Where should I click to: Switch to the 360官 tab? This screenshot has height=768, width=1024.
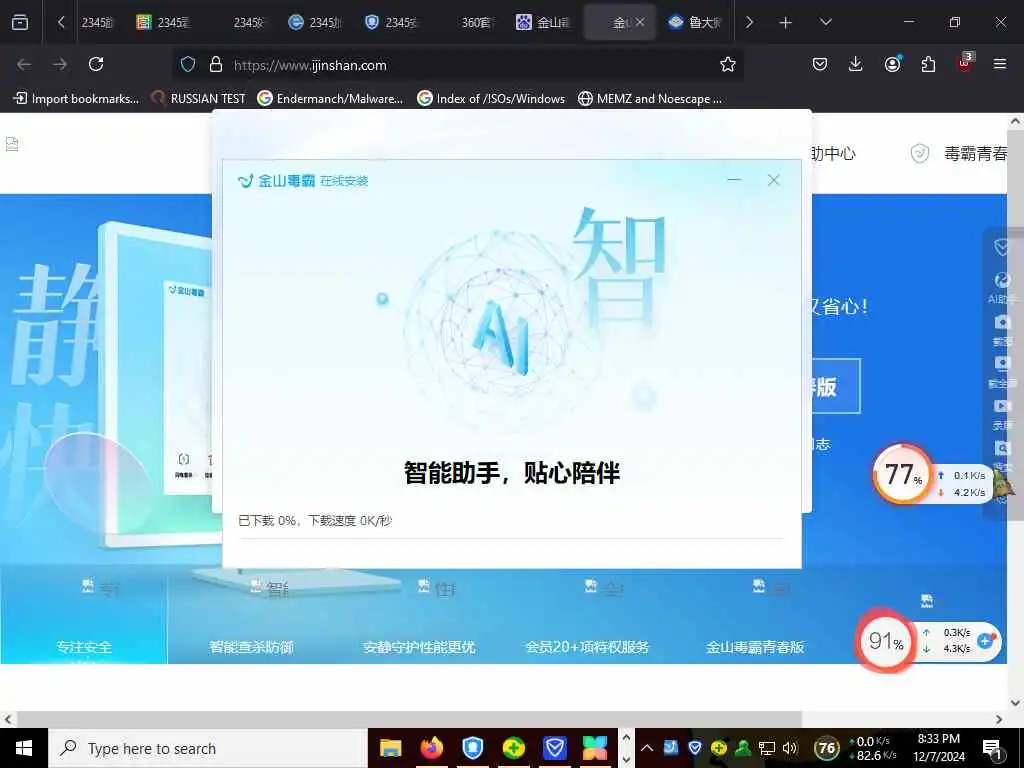[477, 23]
